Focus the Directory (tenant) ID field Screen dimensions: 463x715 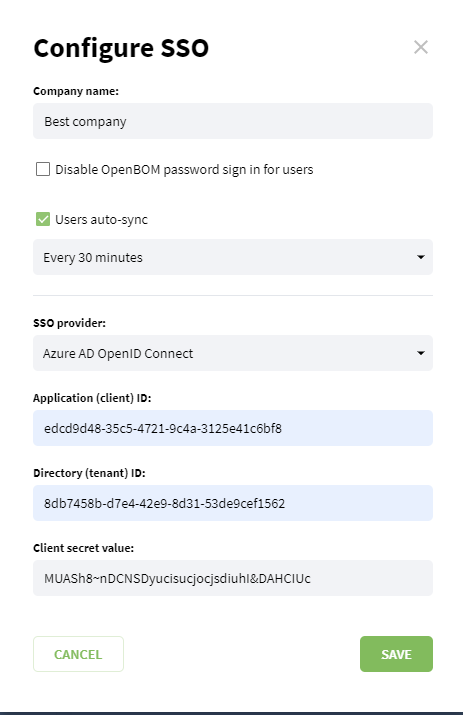tap(233, 503)
